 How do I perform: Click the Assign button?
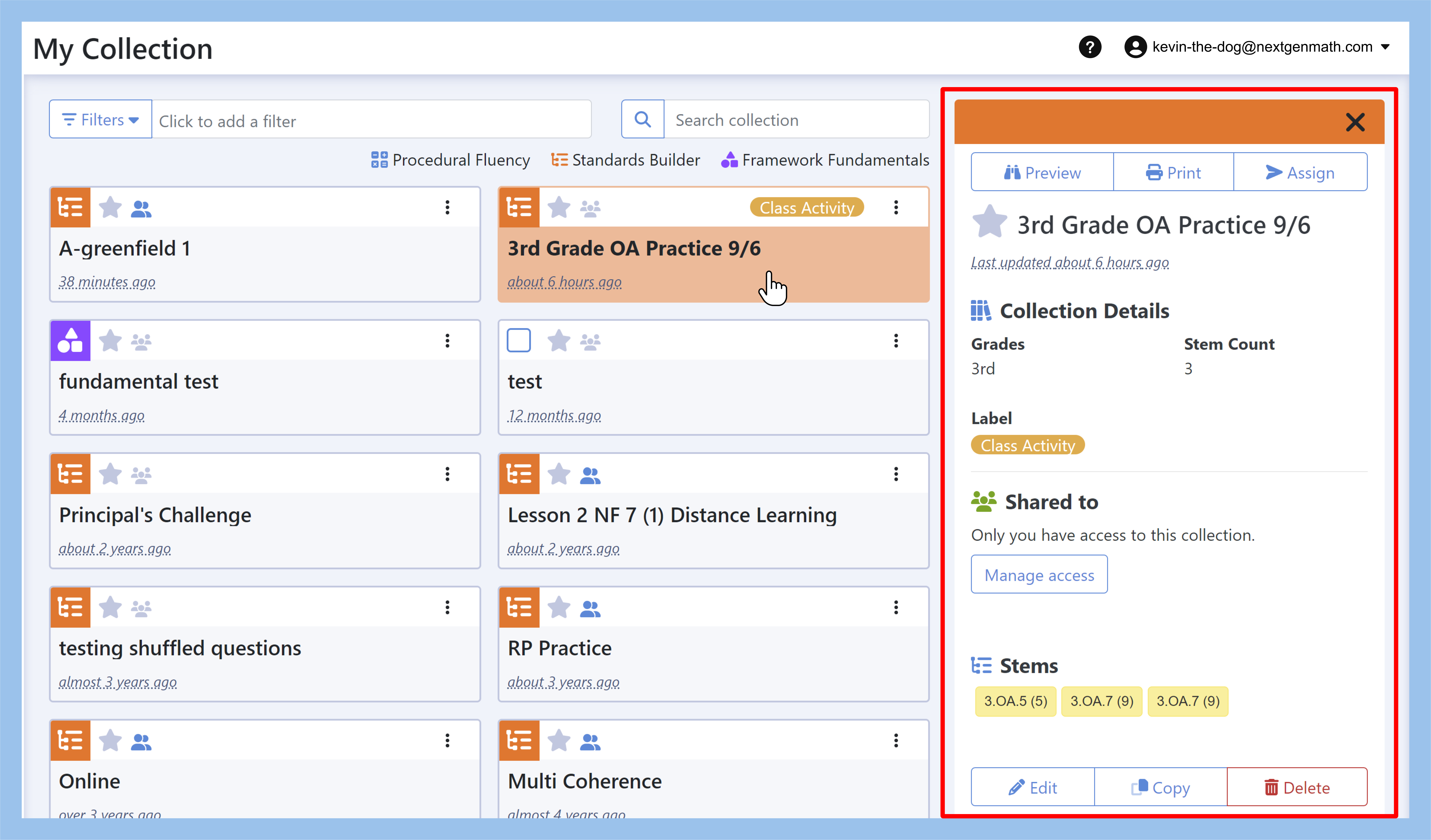pyautogui.click(x=1300, y=172)
